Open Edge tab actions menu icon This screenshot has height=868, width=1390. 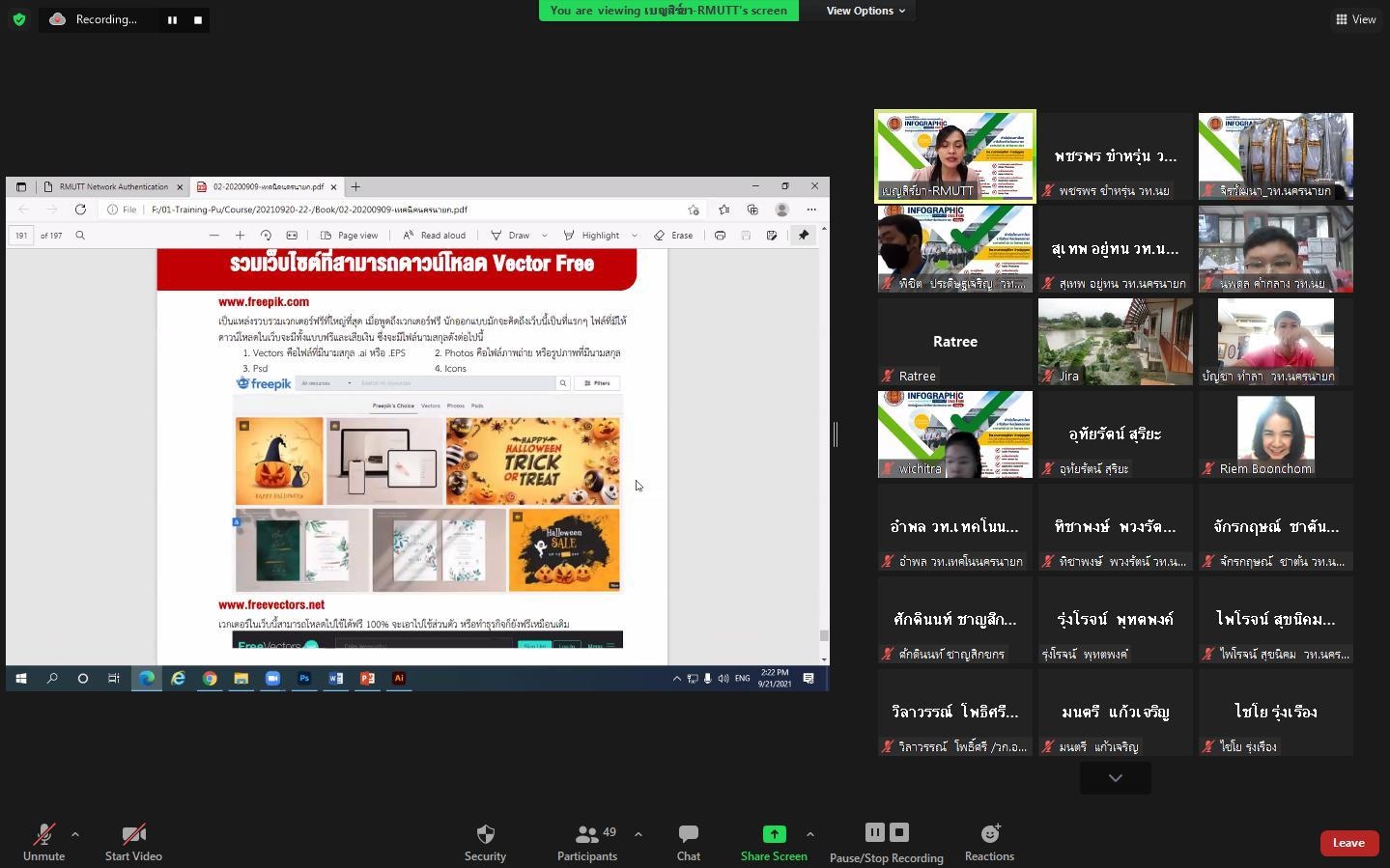pyautogui.click(x=21, y=187)
